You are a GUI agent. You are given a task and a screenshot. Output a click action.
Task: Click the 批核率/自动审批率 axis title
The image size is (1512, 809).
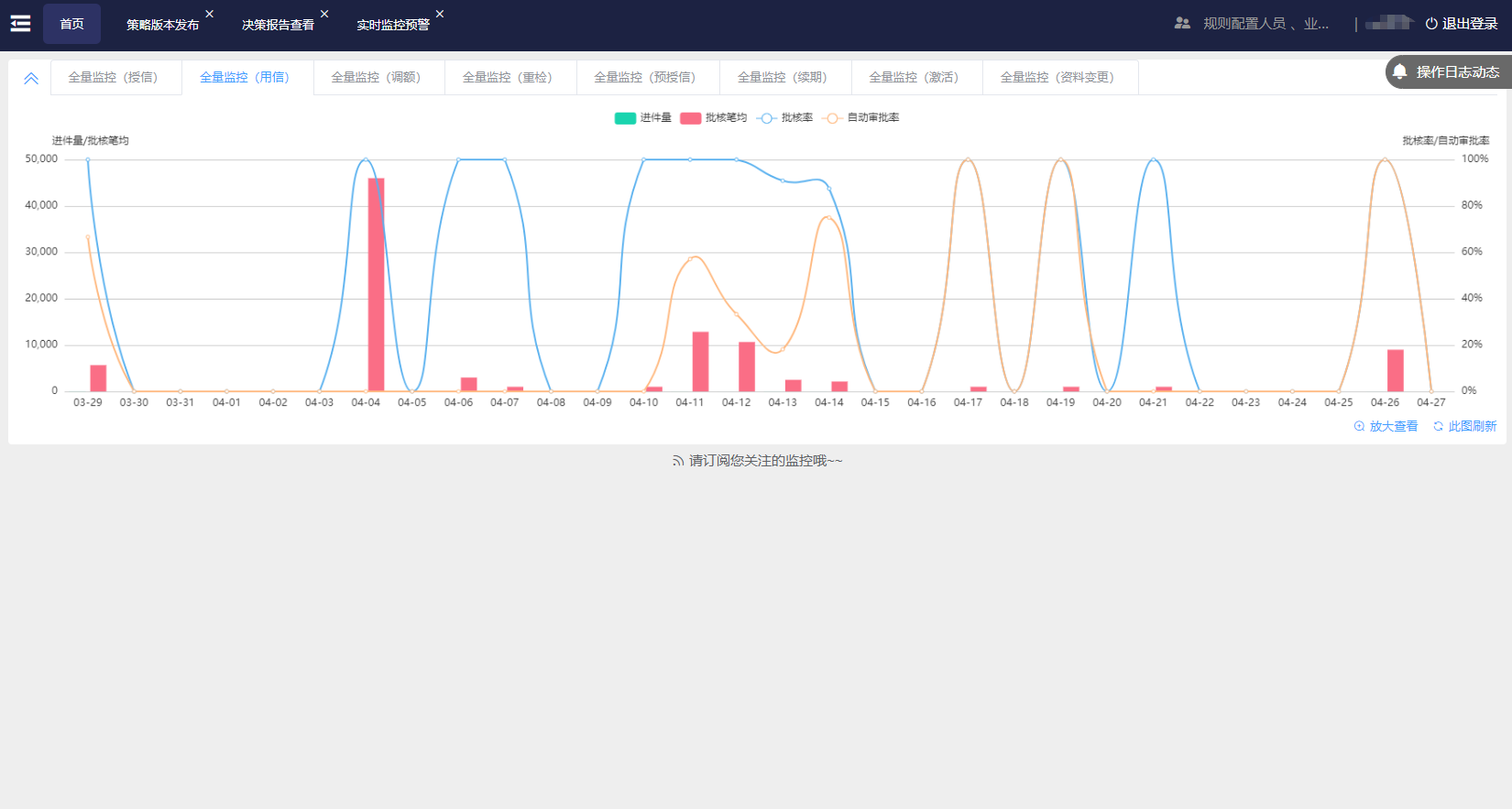coord(1446,141)
